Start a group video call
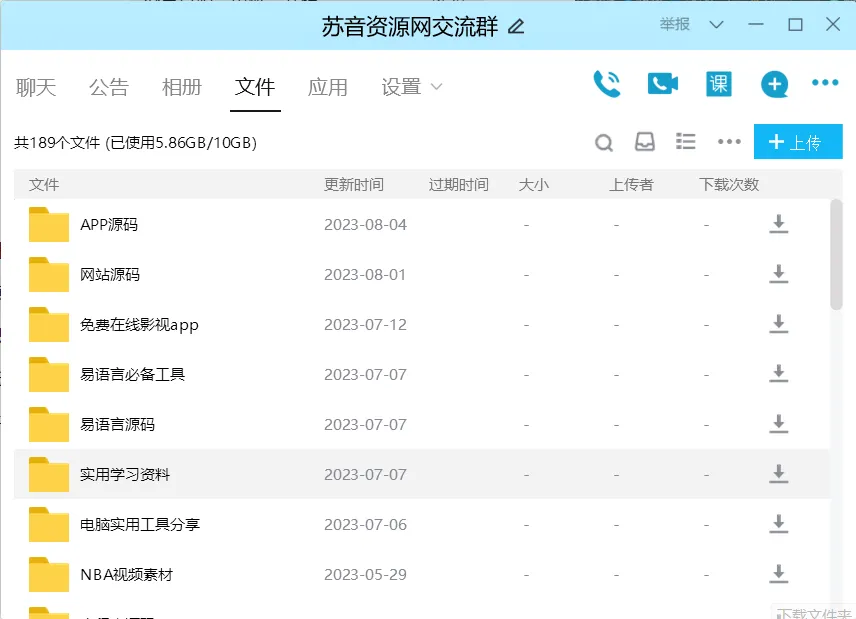 (x=662, y=84)
